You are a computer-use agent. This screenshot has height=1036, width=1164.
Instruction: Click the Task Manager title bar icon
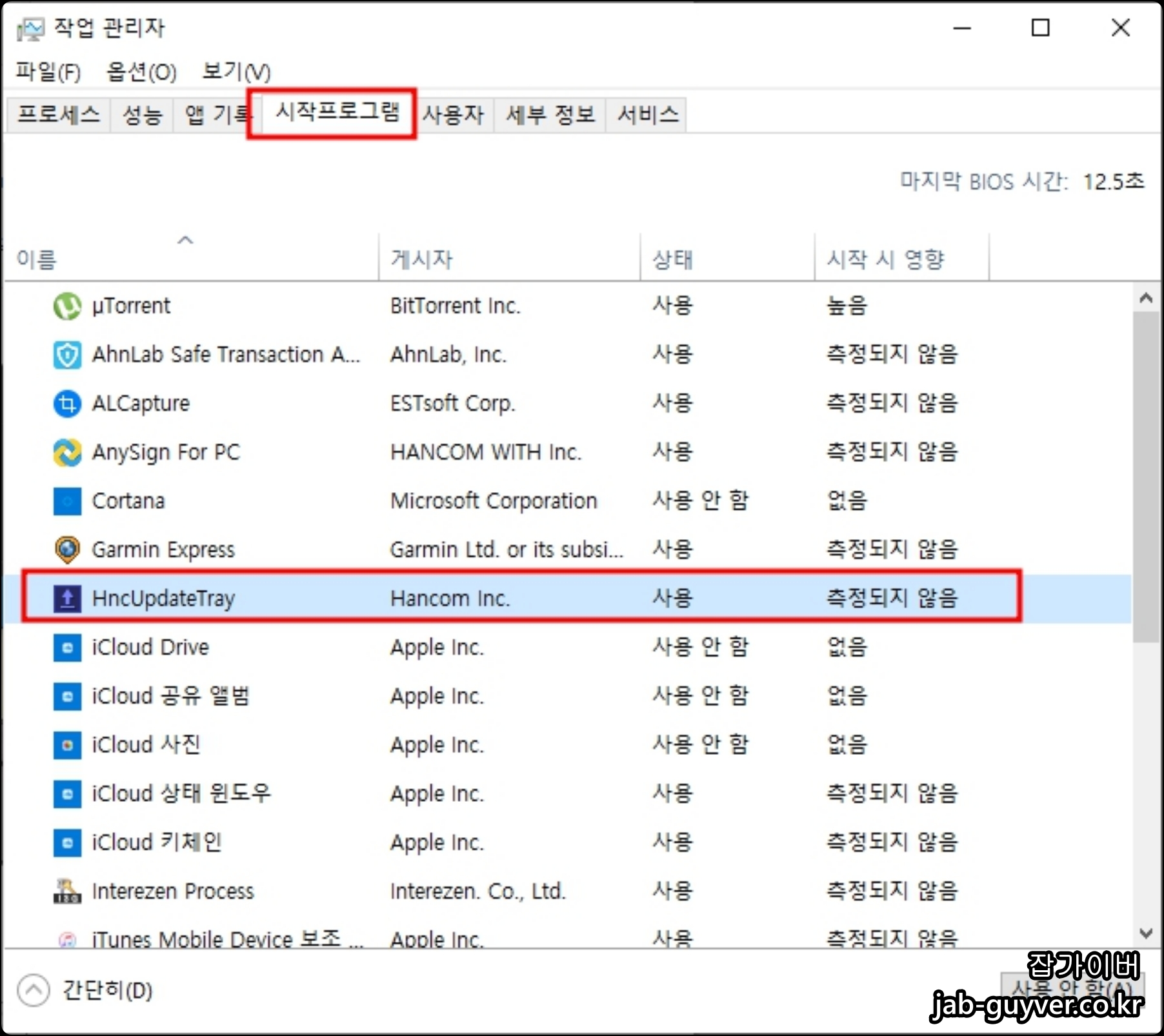tap(30, 28)
